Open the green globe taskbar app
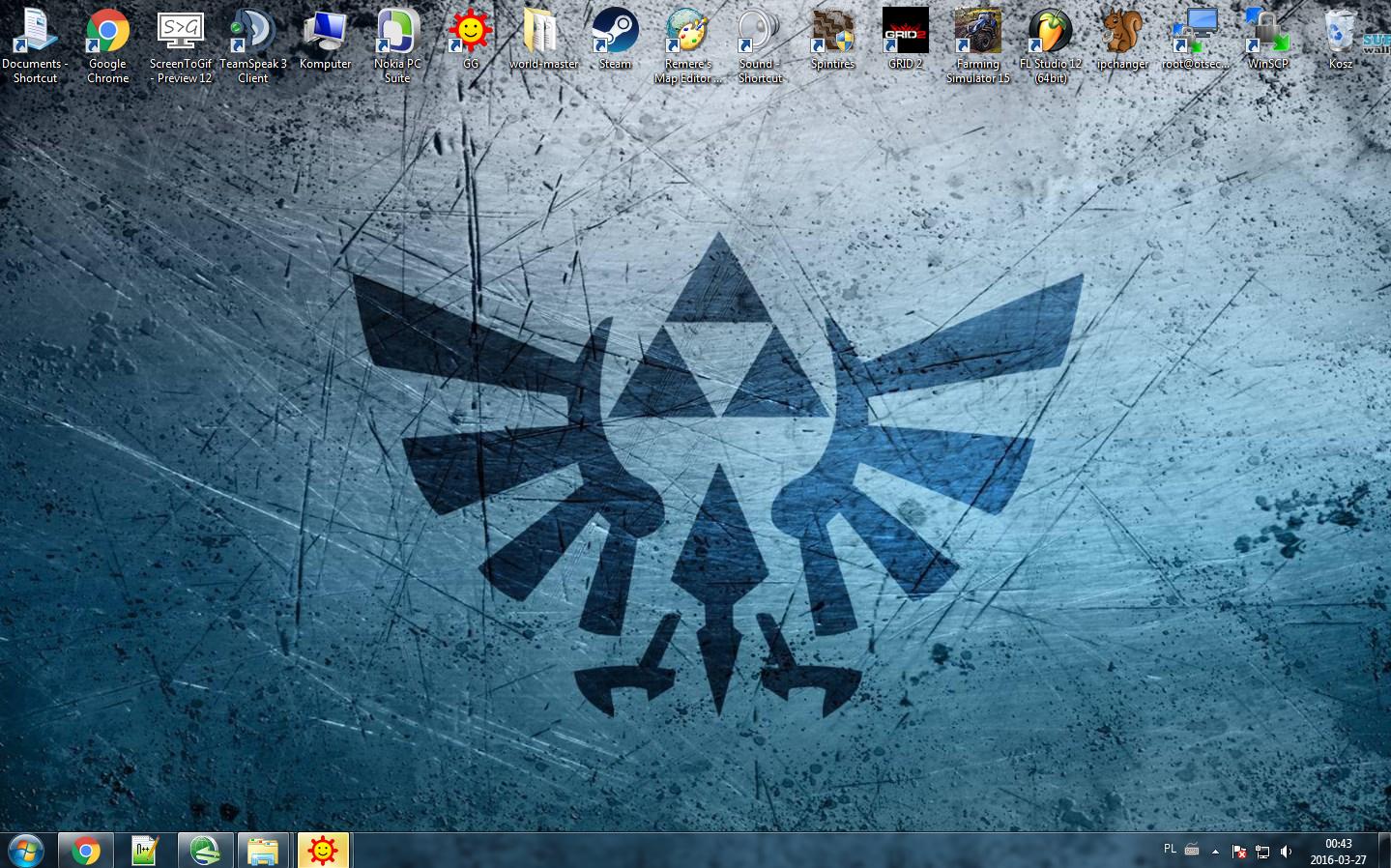The height and width of the screenshot is (868, 1391). [204, 851]
